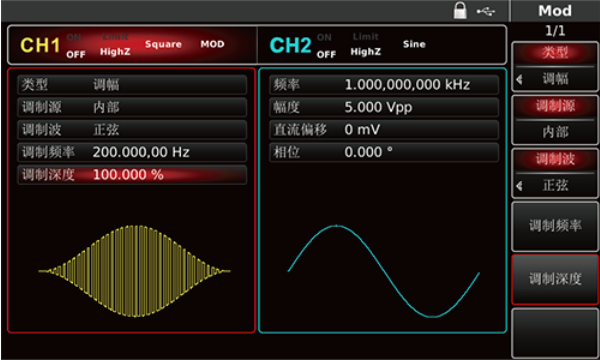The image size is (600, 360).
Task: Click the CH1 MOD status label
Action: [x=212, y=44]
